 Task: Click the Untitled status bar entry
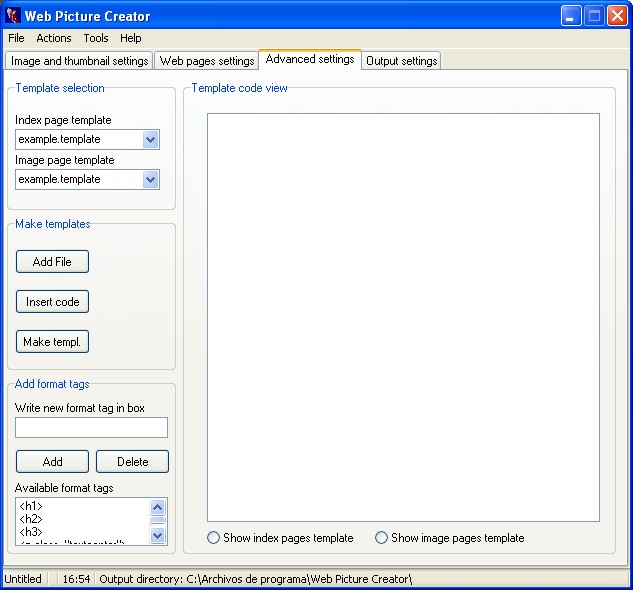click(x=23, y=579)
